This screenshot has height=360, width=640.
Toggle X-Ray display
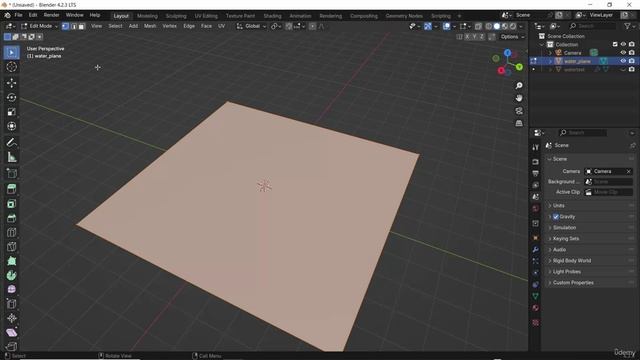click(478, 26)
